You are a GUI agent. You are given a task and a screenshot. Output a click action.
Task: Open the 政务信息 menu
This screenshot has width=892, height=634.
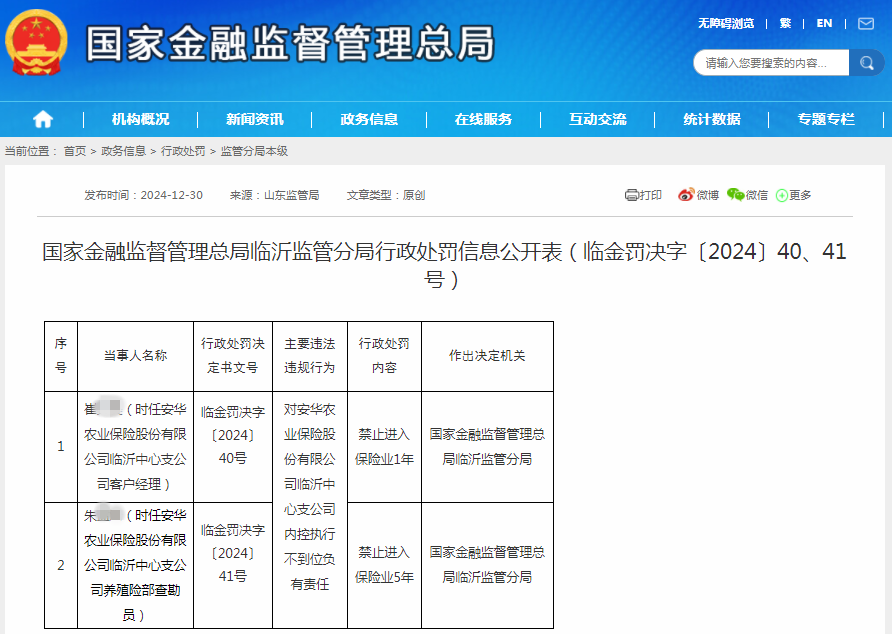tap(369, 119)
